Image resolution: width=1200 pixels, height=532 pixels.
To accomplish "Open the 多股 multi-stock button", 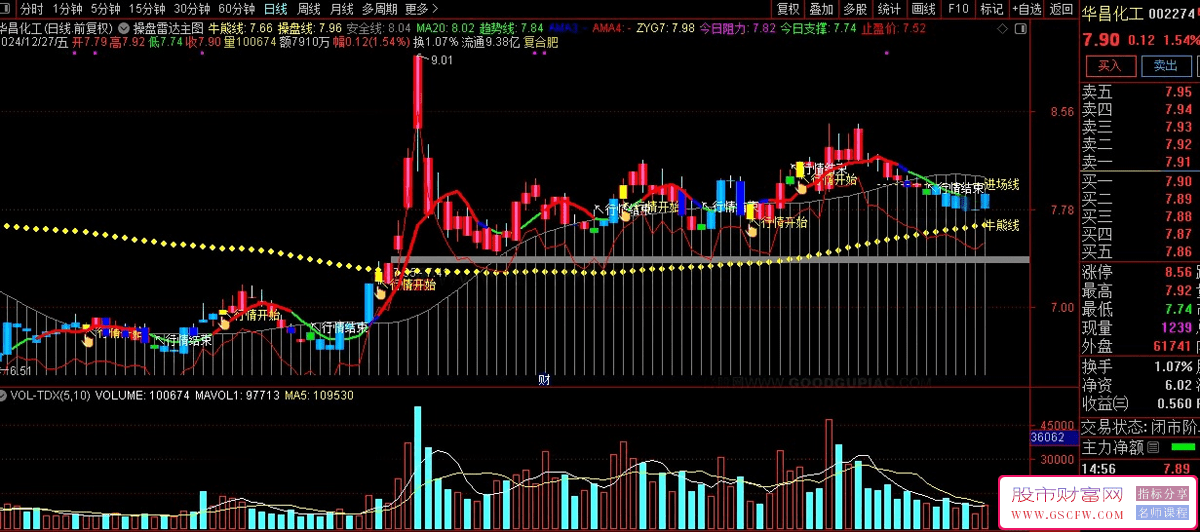I will point(855,9).
